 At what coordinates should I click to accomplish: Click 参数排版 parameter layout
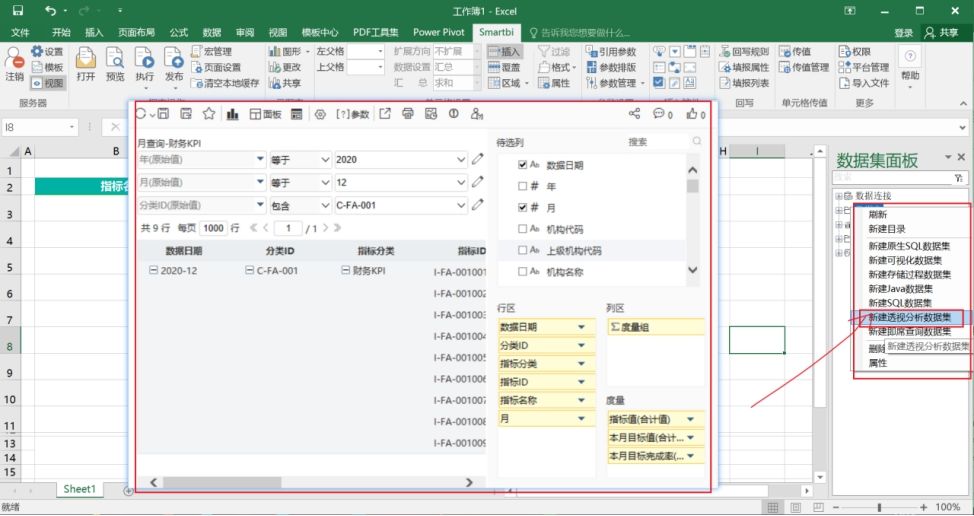[611, 67]
